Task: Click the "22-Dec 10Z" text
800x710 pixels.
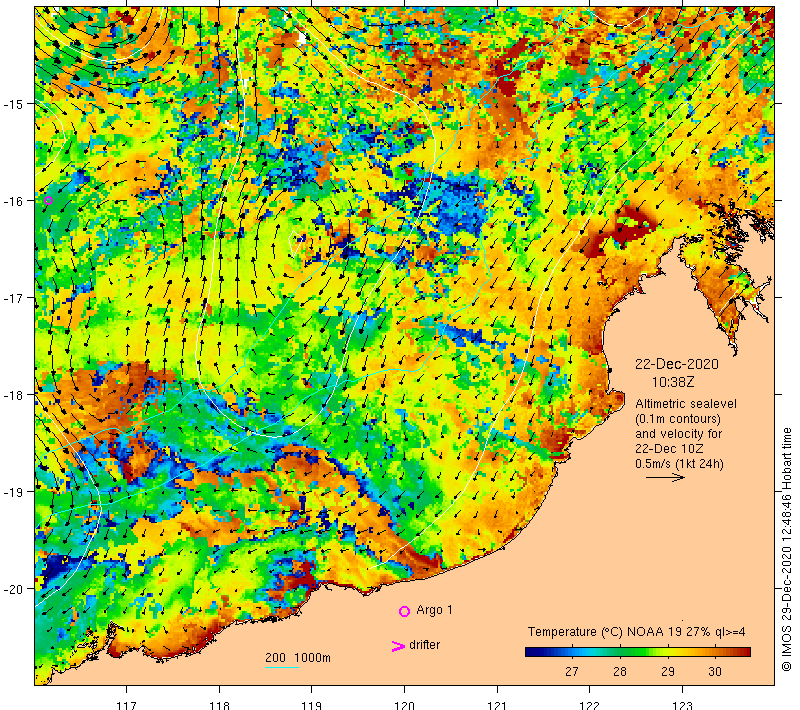Action: pos(669,449)
